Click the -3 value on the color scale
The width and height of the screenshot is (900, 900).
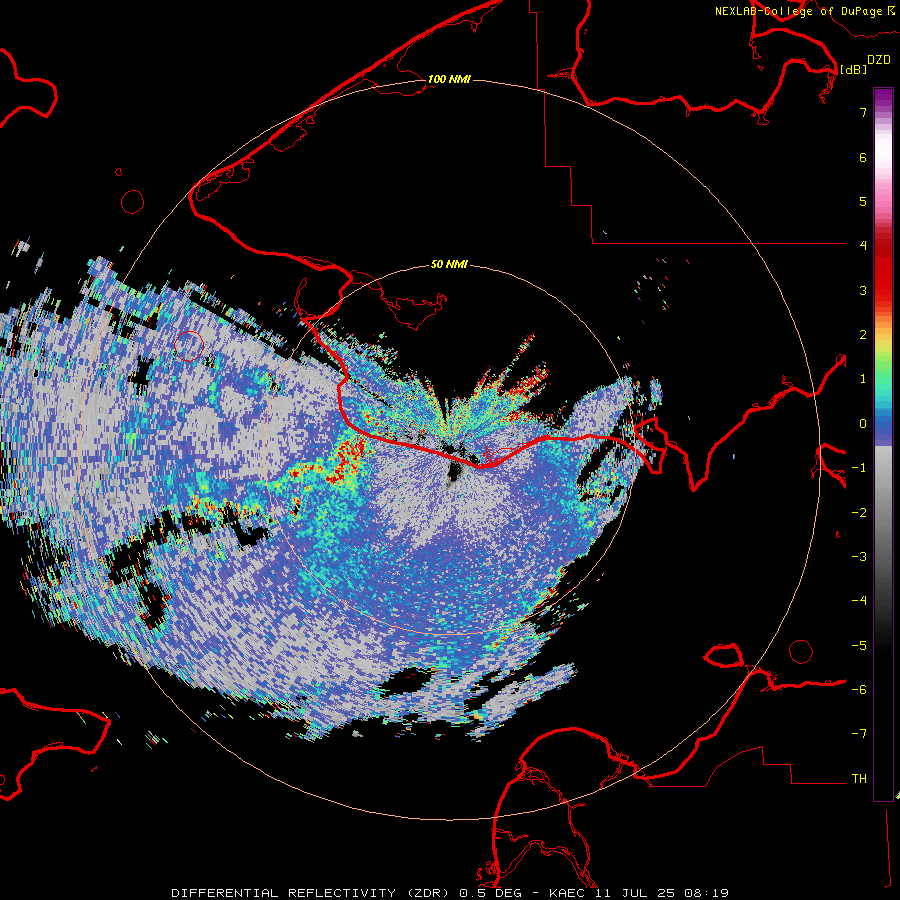click(859, 557)
